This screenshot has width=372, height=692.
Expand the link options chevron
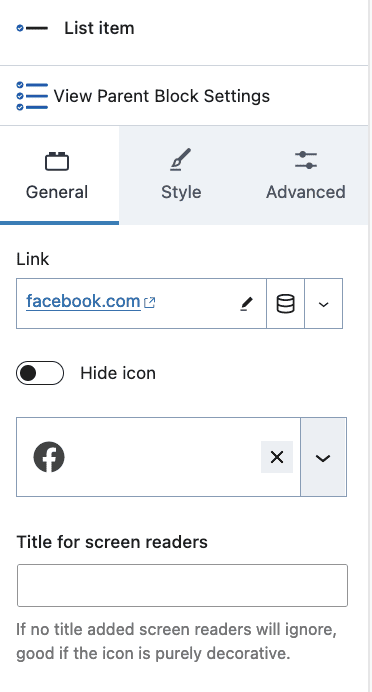tap(323, 304)
